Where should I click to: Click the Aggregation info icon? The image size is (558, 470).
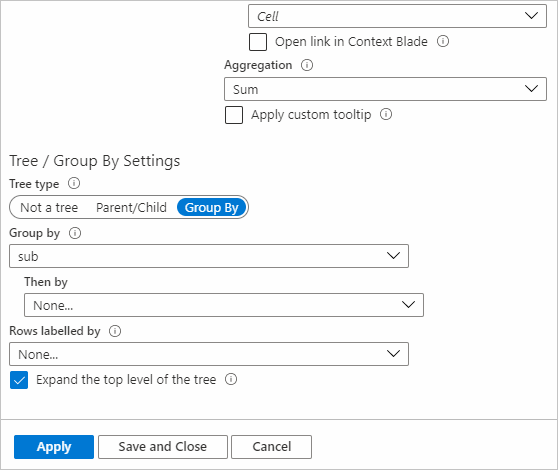coord(307,65)
